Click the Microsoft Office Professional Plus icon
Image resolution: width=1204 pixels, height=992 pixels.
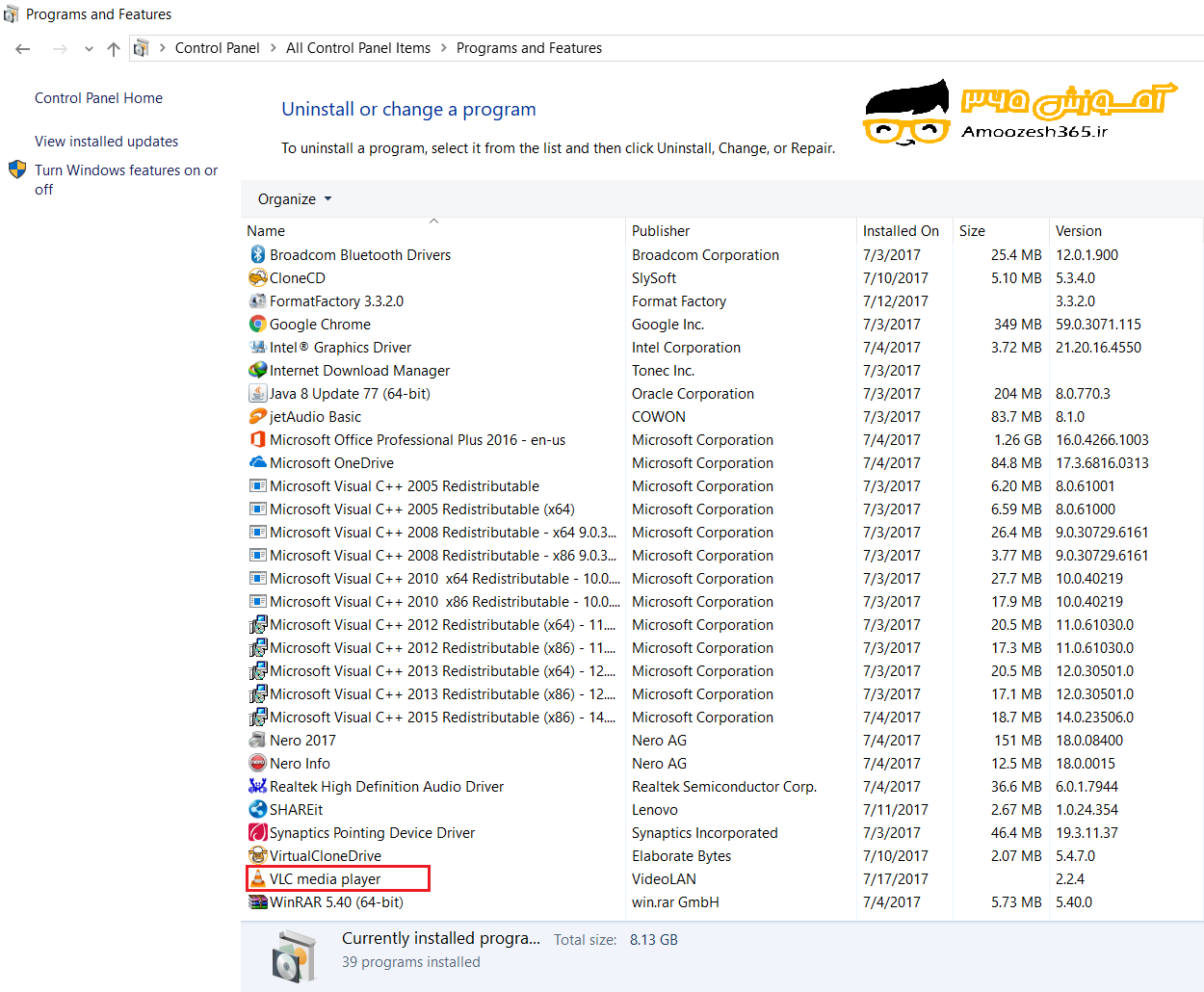tap(257, 439)
